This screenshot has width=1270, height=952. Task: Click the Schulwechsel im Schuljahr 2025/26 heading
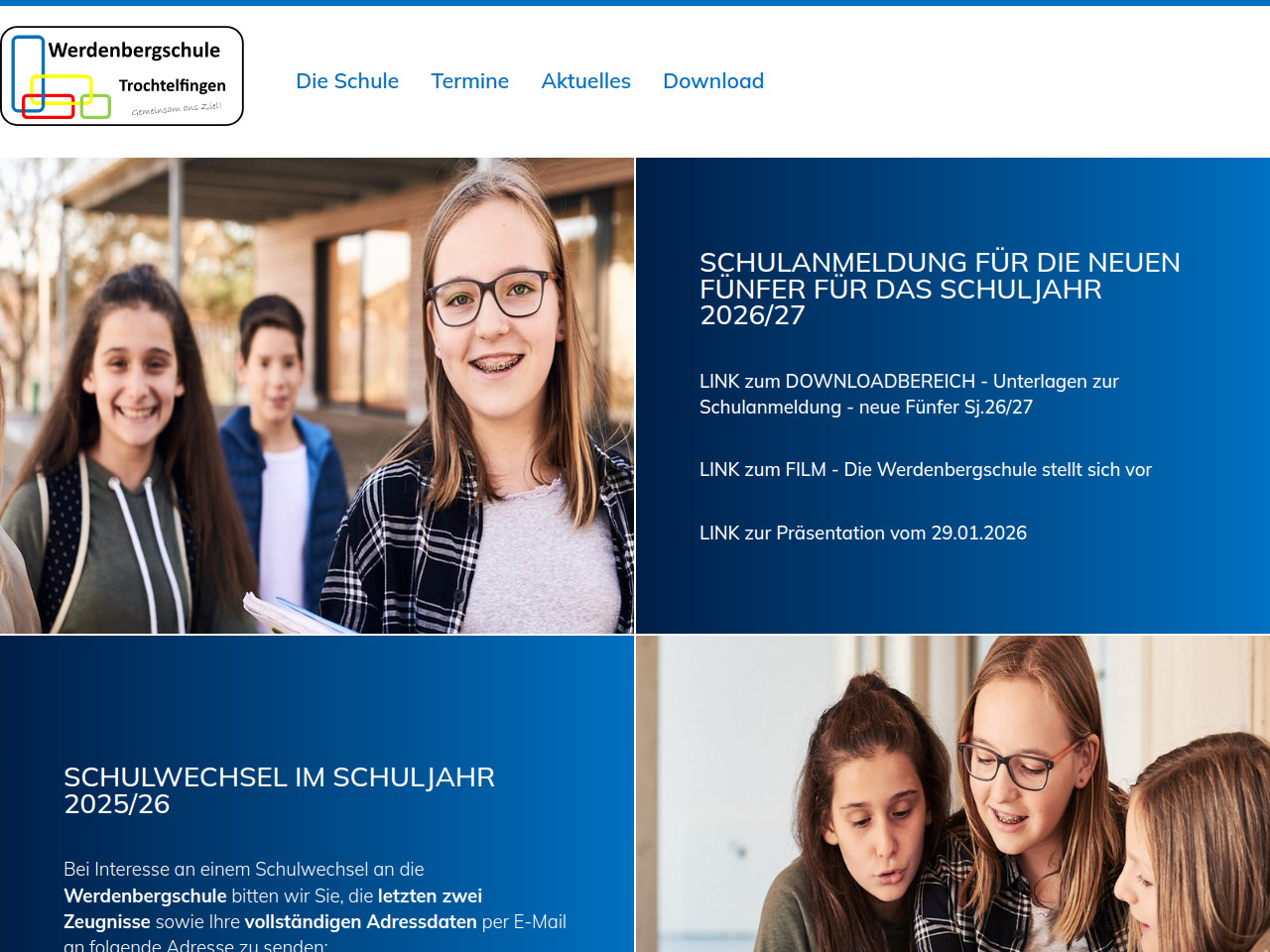click(x=279, y=790)
